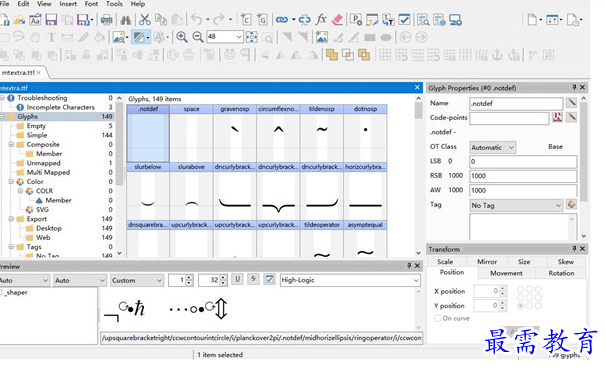
Task: Click the validate checkmark window icon
Action: [404, 19]
